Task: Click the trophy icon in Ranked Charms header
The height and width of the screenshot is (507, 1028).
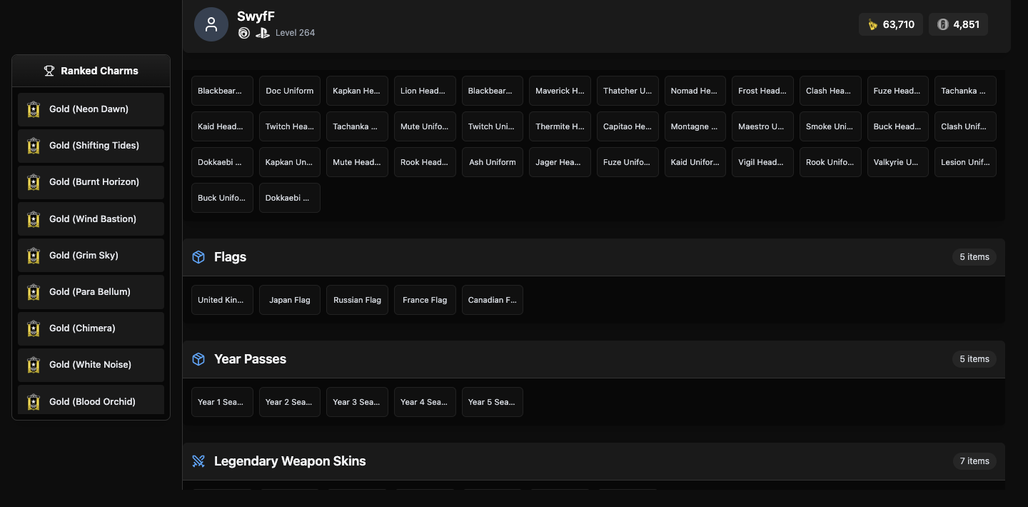Action: click(49, 71)
